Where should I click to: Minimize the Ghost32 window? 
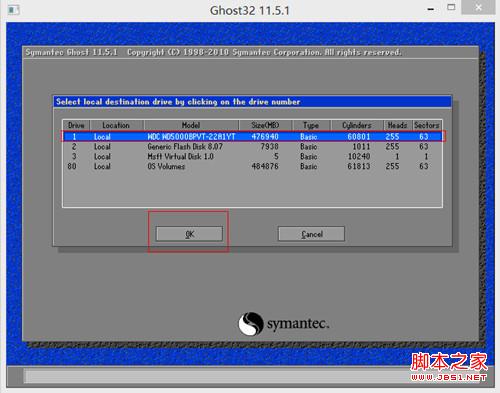(431, 9)
